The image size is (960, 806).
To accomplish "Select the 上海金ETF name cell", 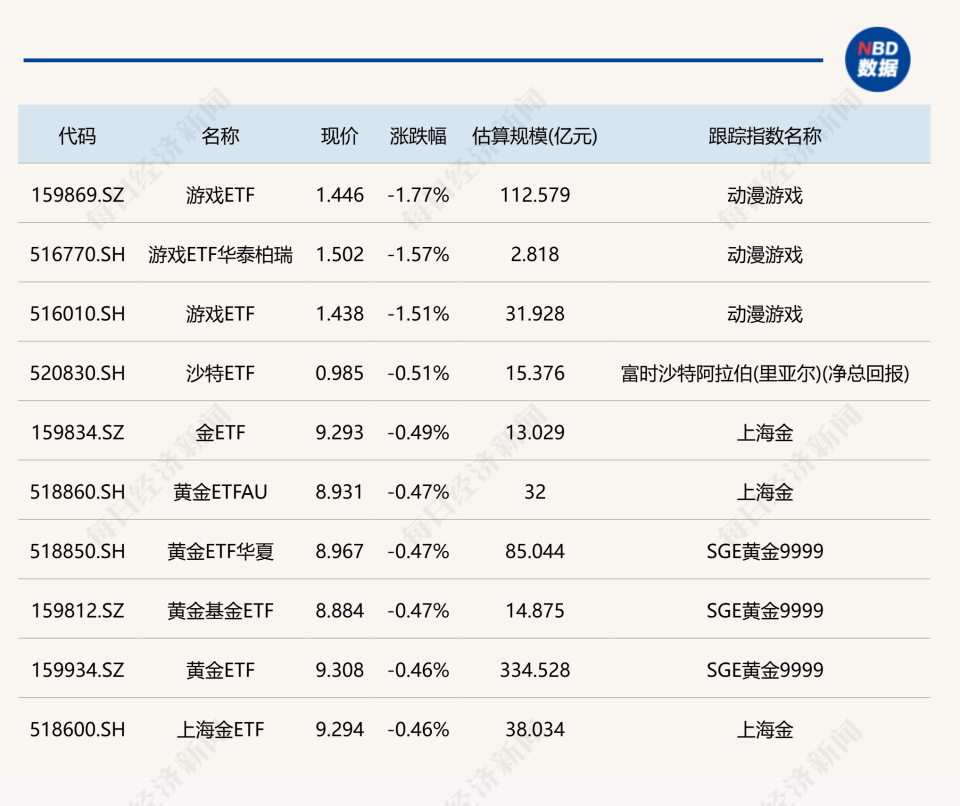I will tap(220, 729).
